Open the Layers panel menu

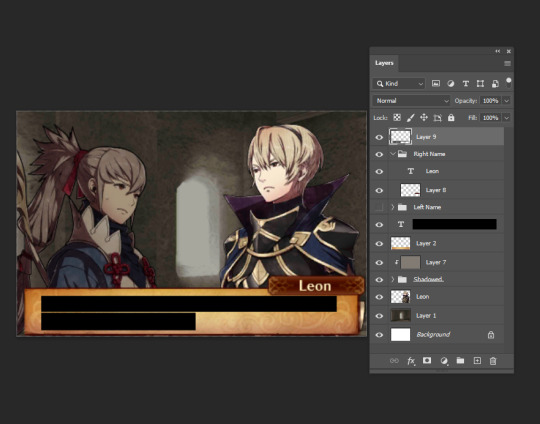tap(507, 63)
